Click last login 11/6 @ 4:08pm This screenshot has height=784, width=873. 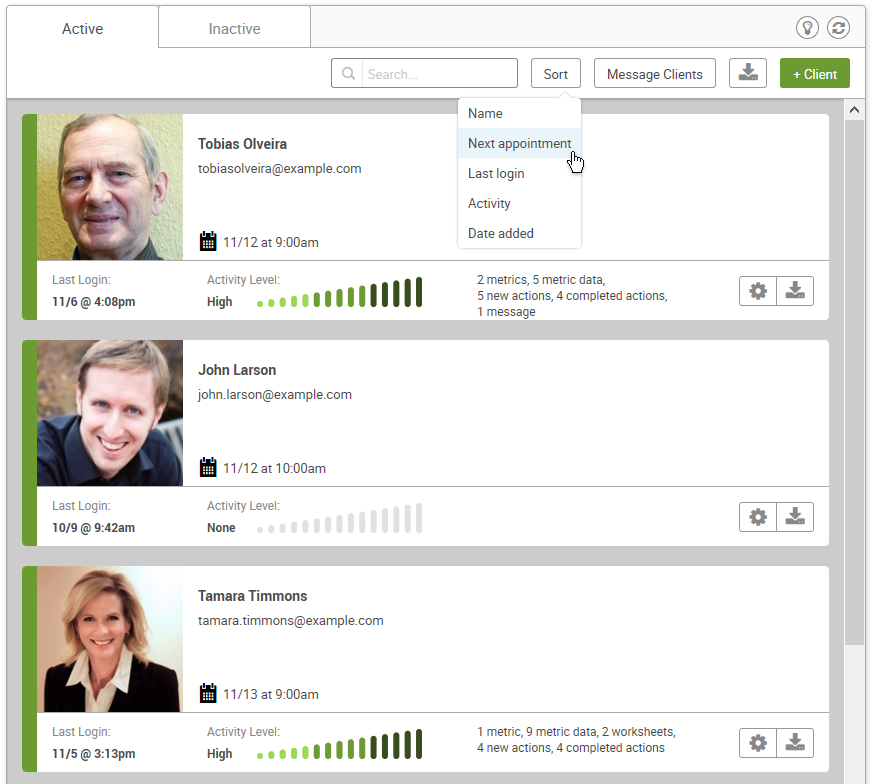[x=94, y=302]
